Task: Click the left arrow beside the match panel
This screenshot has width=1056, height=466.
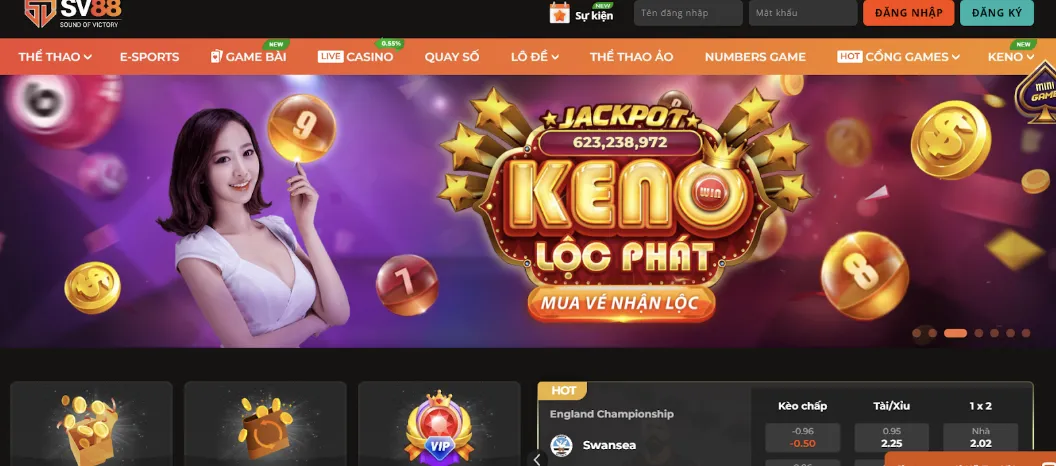Action: pos(537,459)
